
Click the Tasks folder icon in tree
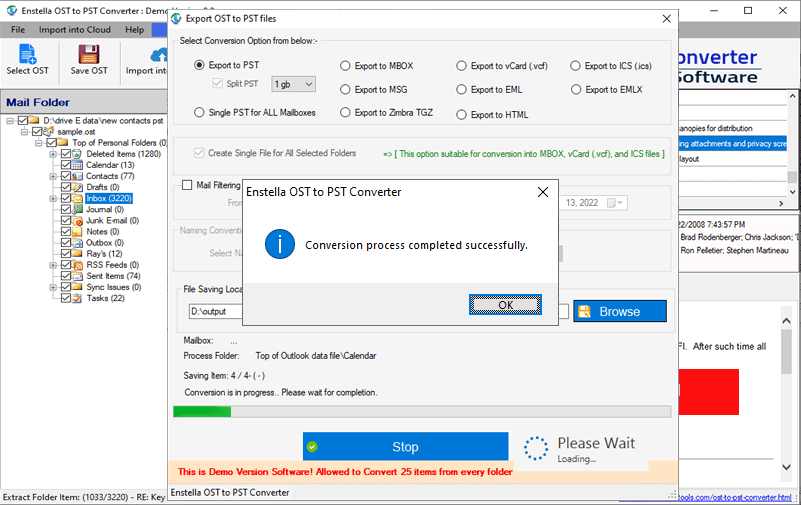click(x=79, y=298)
